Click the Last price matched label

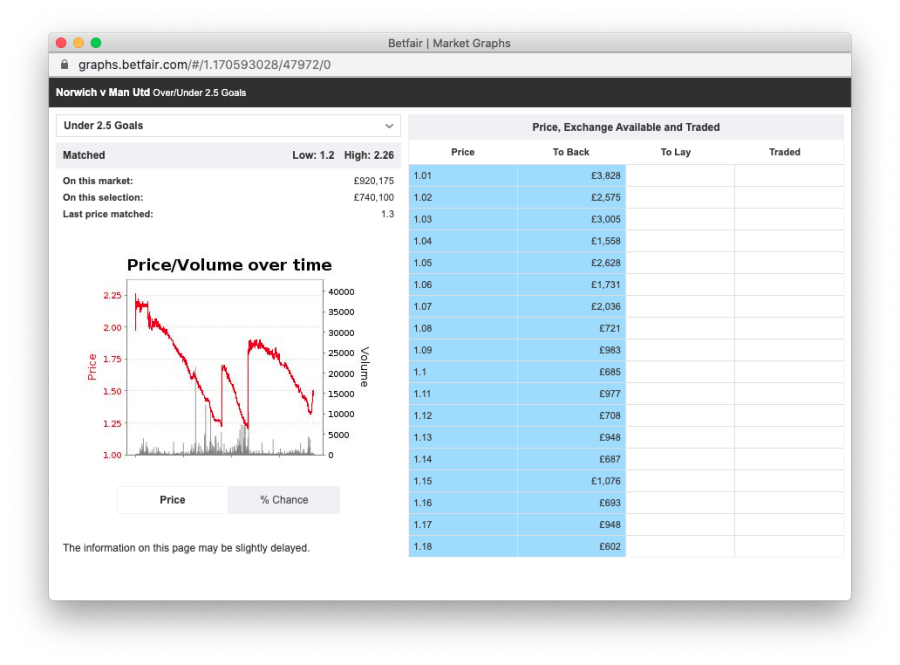point(108,214)
